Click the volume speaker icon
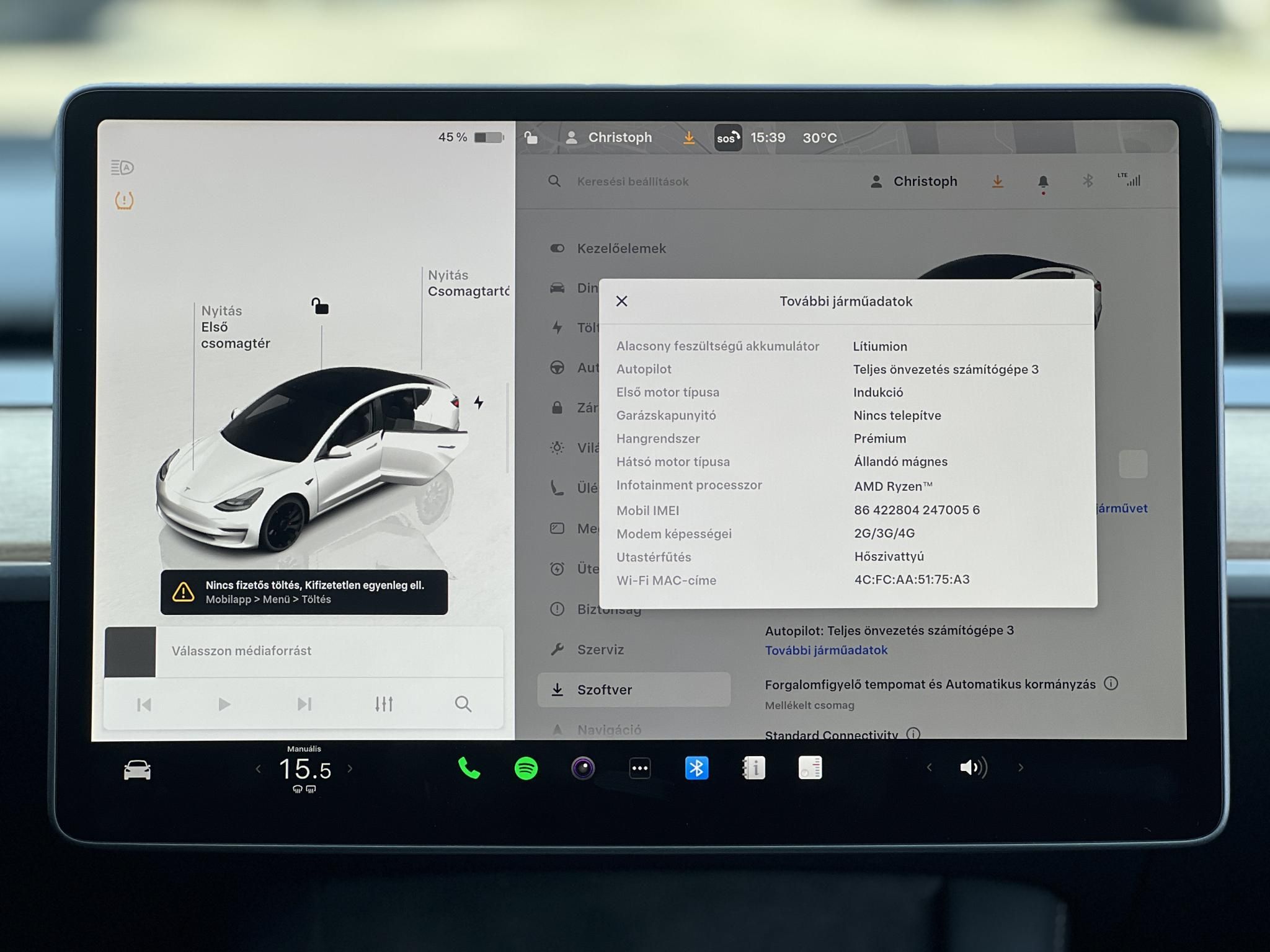The image size is (1270, 952). point(973,768)
